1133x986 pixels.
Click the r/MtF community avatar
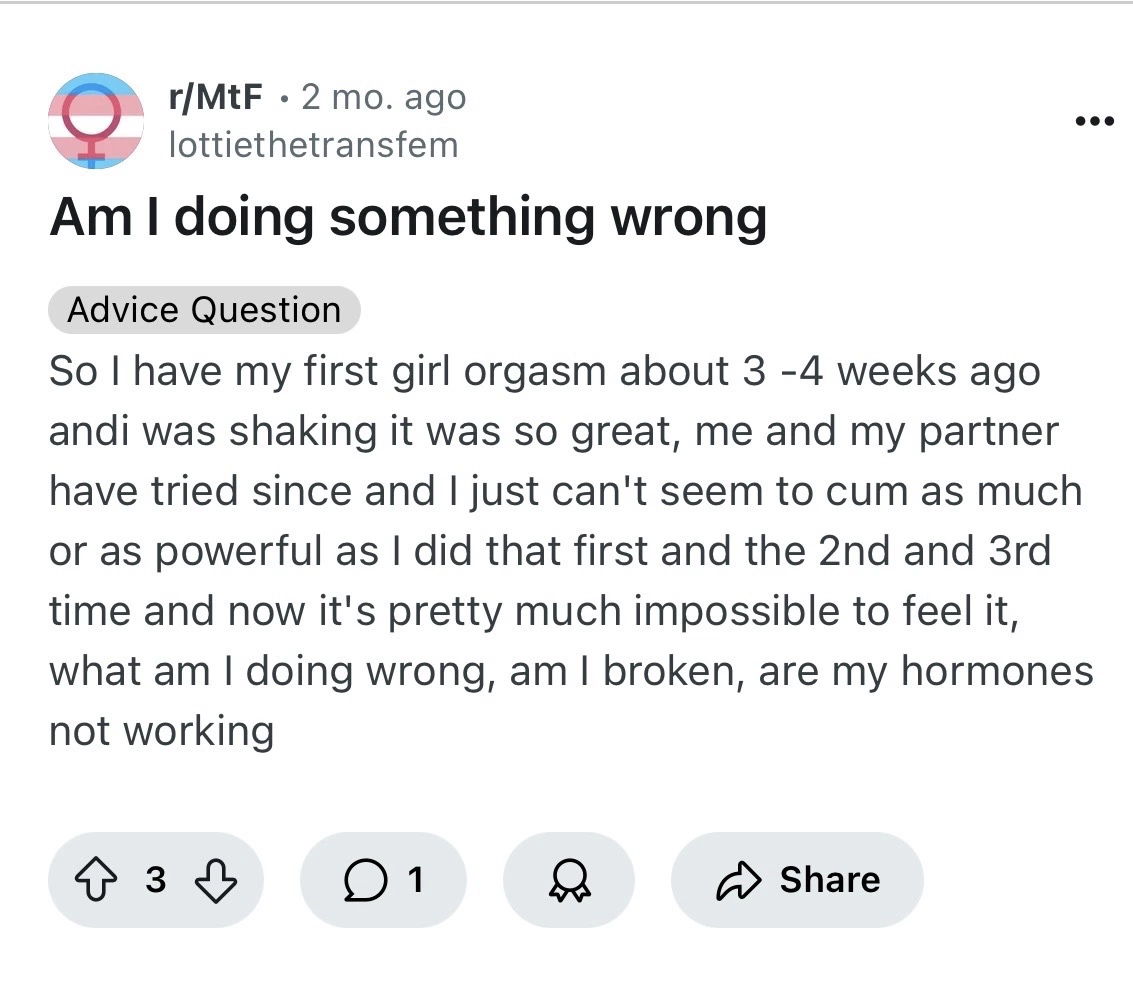pyautogui.click(x=96, y=121)
